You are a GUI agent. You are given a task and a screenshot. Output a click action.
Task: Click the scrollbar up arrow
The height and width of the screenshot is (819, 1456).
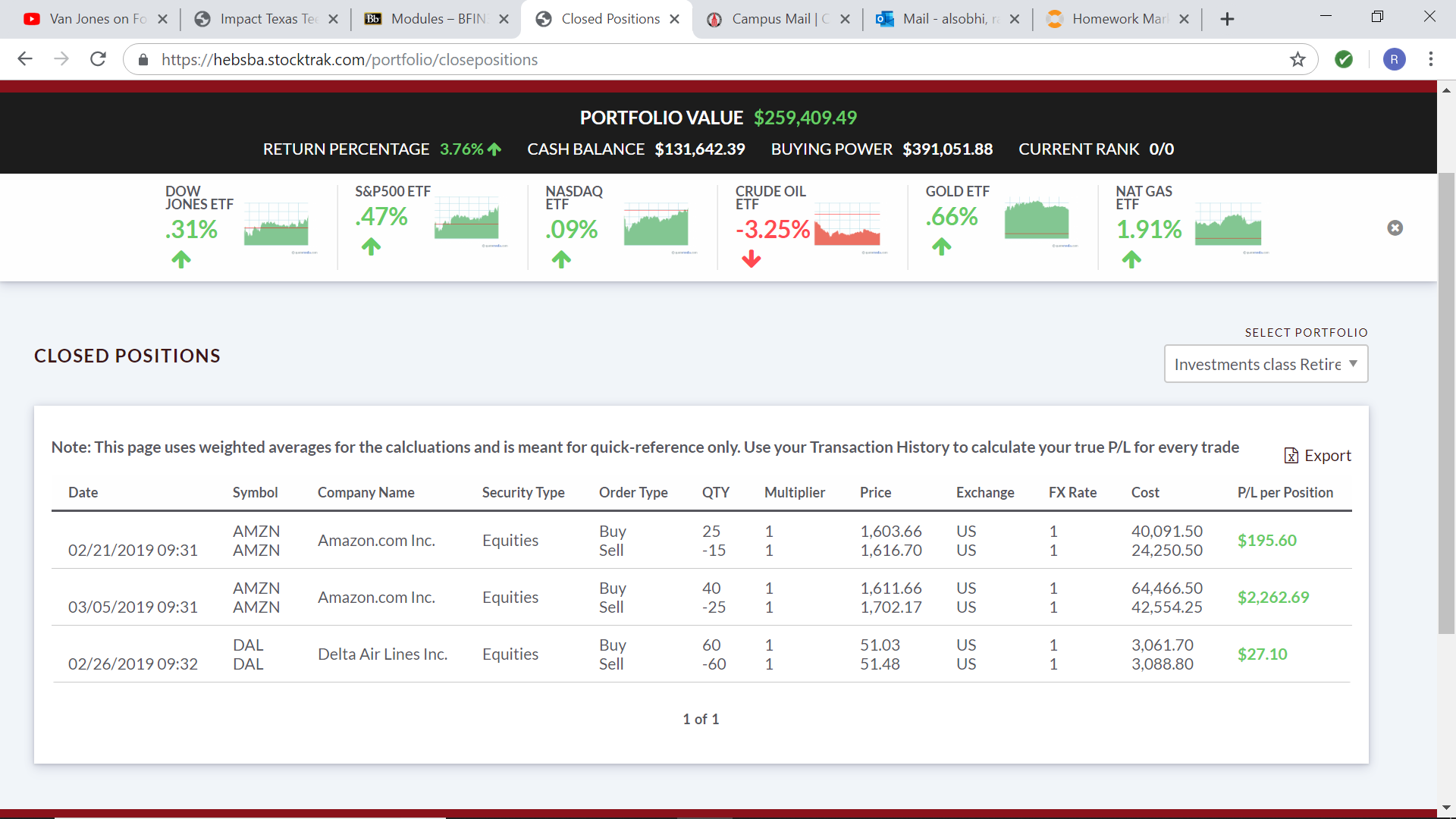[1446, 89]
